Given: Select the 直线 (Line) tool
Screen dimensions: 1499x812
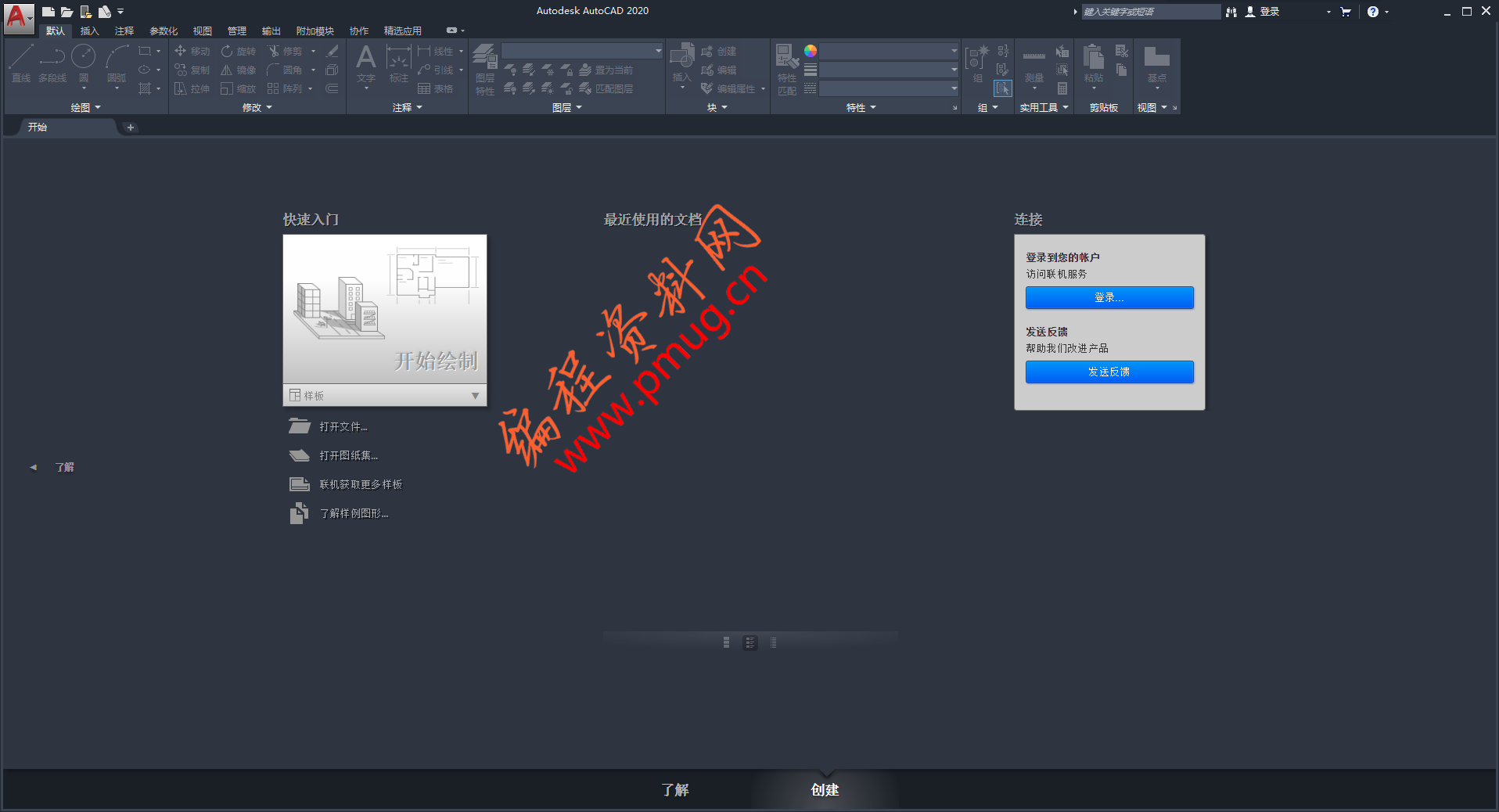Looking at the screenshot, I should (21, 64).
